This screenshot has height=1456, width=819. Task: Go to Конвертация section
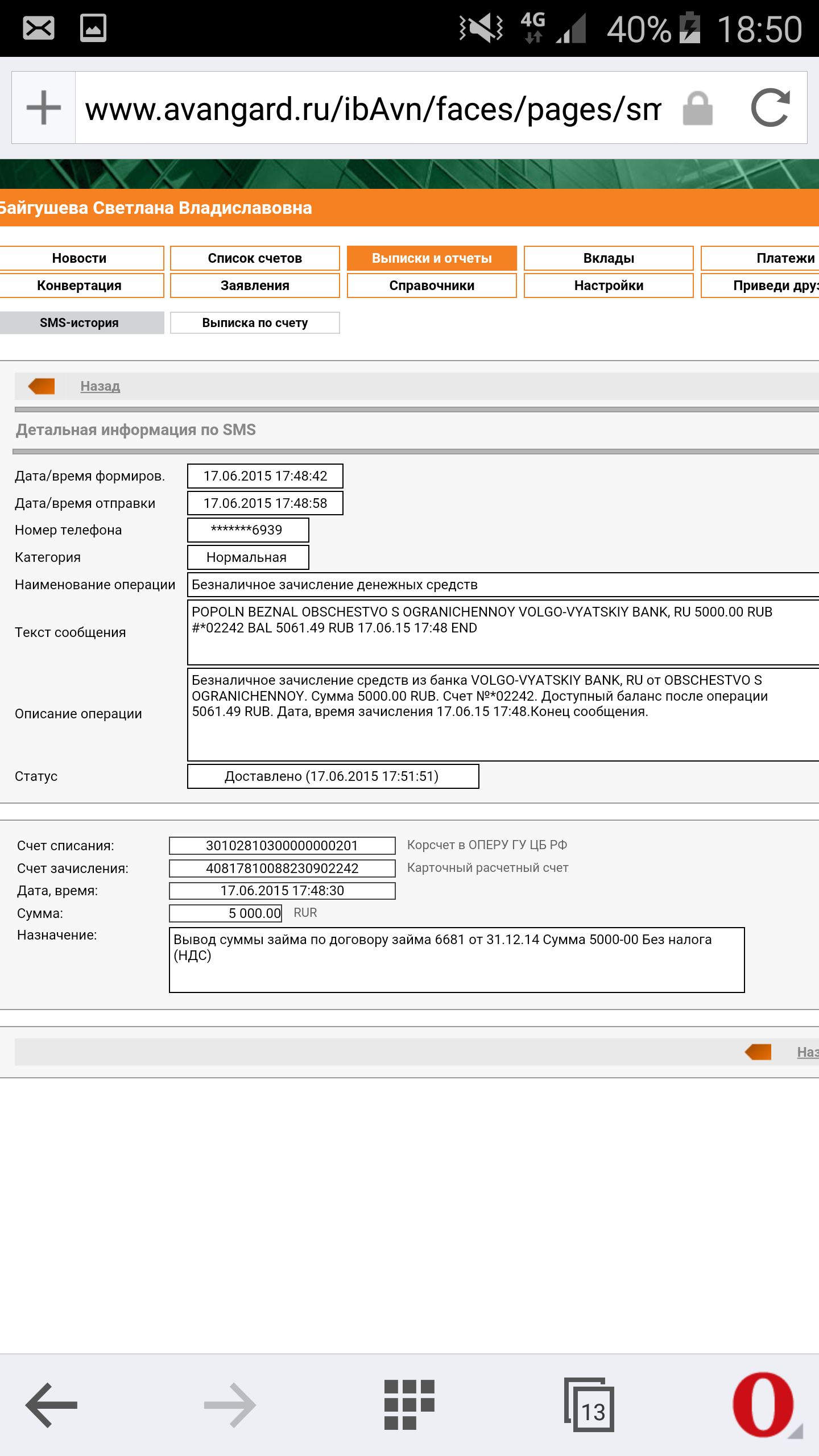(x=81, y=286)
